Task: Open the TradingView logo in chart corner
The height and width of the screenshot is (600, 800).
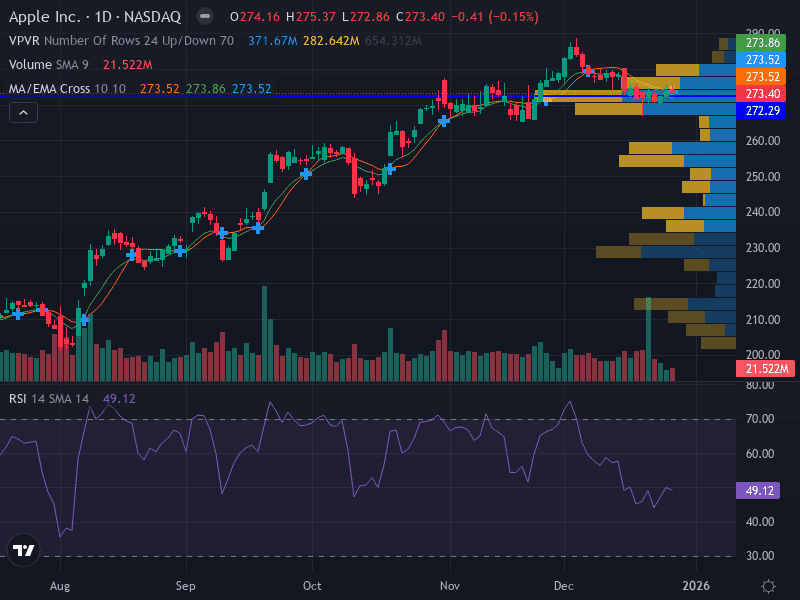Action: pyautogui.click(x=23, y=550)
